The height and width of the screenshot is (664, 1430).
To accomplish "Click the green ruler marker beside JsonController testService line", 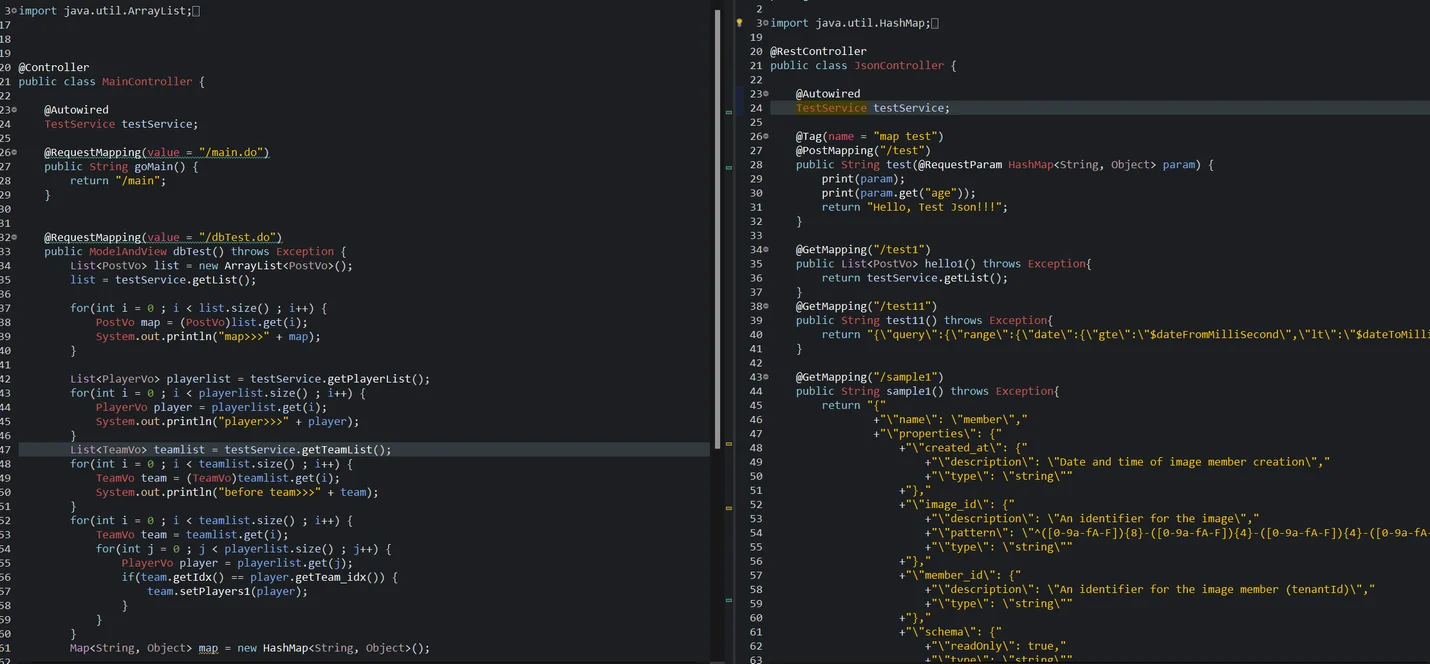I will pos(729,113).
